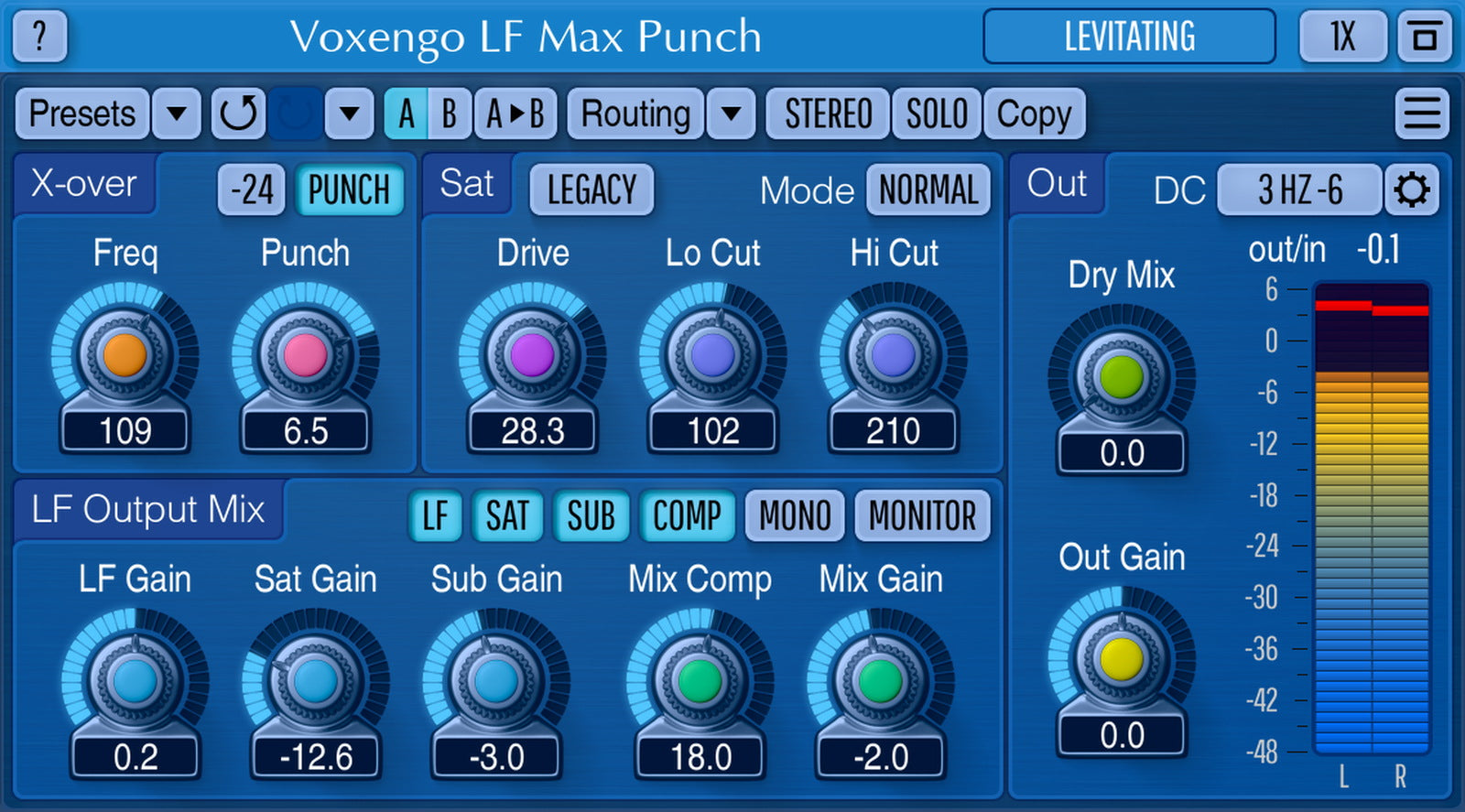Open the hamburger main menu
The width and height of the screenshot is (1465, 812).
click(1422, 114)
